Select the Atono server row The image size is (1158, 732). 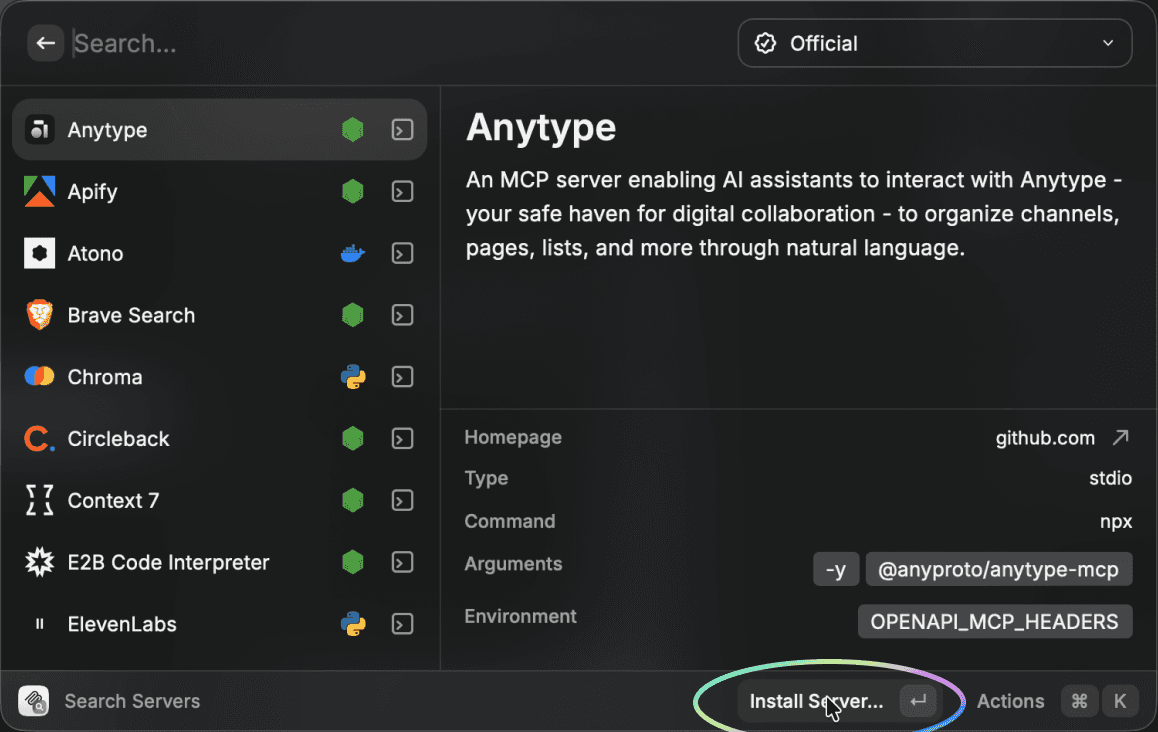coord(220,253)
